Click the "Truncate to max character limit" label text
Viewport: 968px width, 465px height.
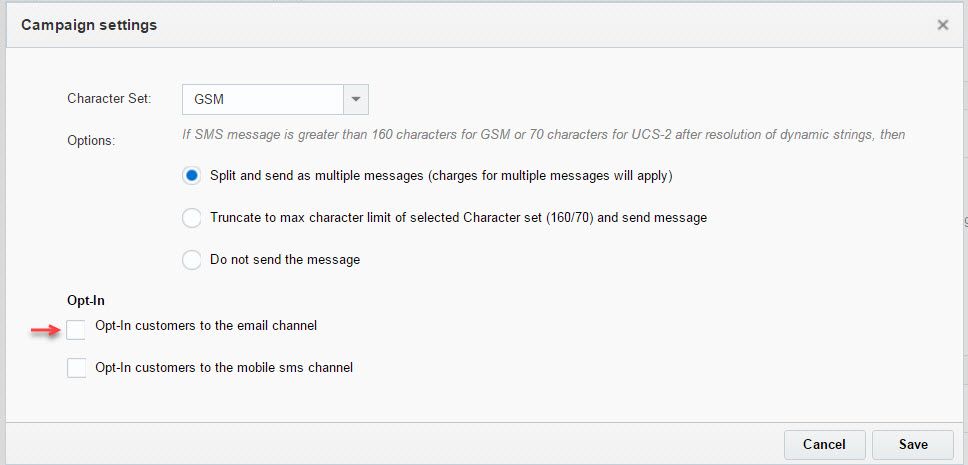458,218
